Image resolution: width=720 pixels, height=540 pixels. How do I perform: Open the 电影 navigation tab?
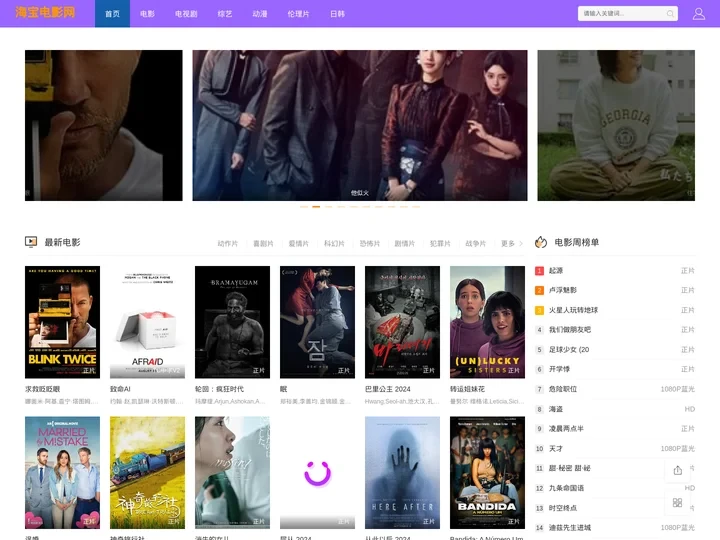point(147,14)
